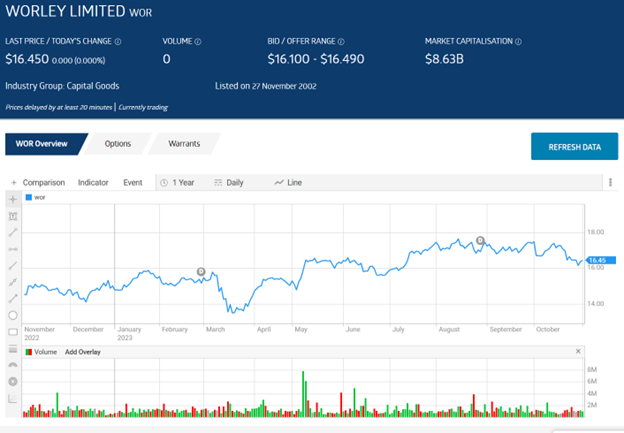
Task: Select the crosshair cursor tool
Action: 13,199
